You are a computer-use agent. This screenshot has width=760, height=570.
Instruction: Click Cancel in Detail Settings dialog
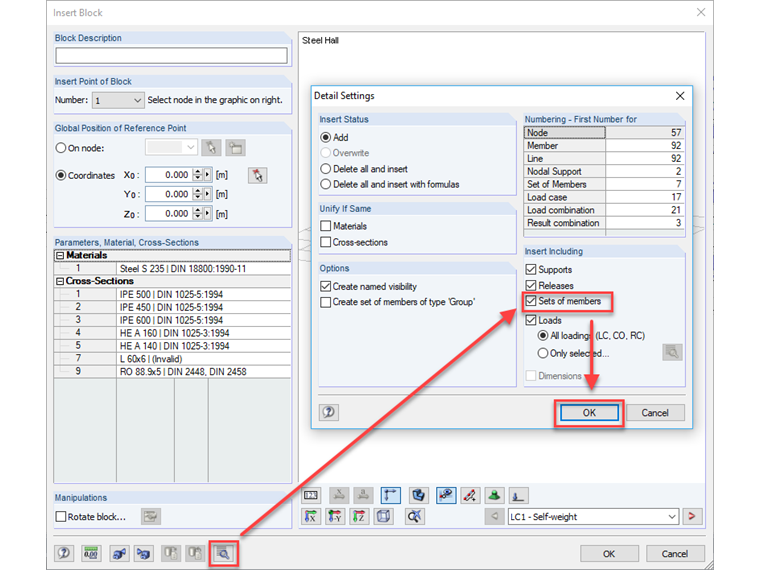tap(655, 412)
